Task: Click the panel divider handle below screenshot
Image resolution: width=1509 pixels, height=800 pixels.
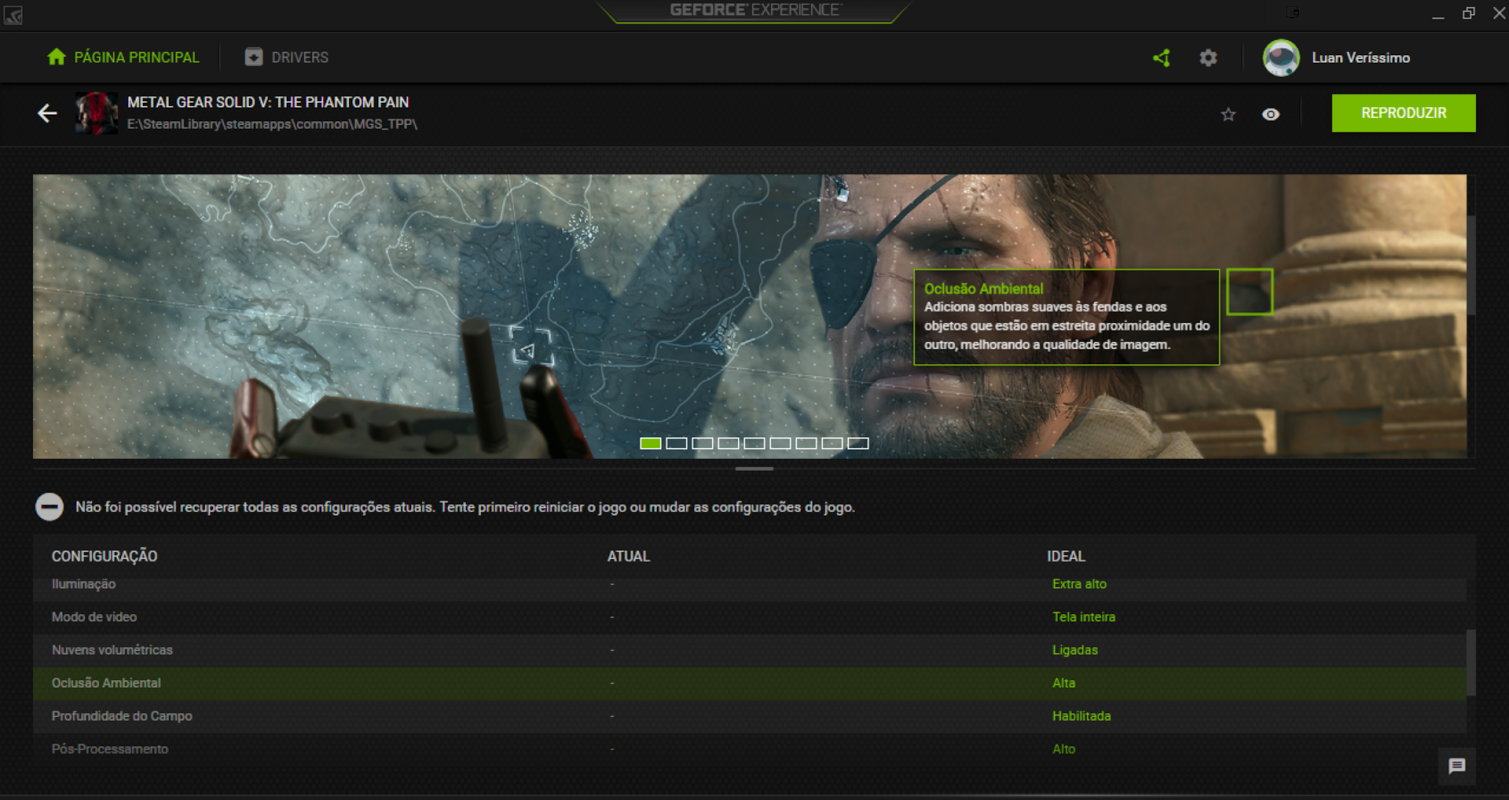Action: (x=754, y=468)
